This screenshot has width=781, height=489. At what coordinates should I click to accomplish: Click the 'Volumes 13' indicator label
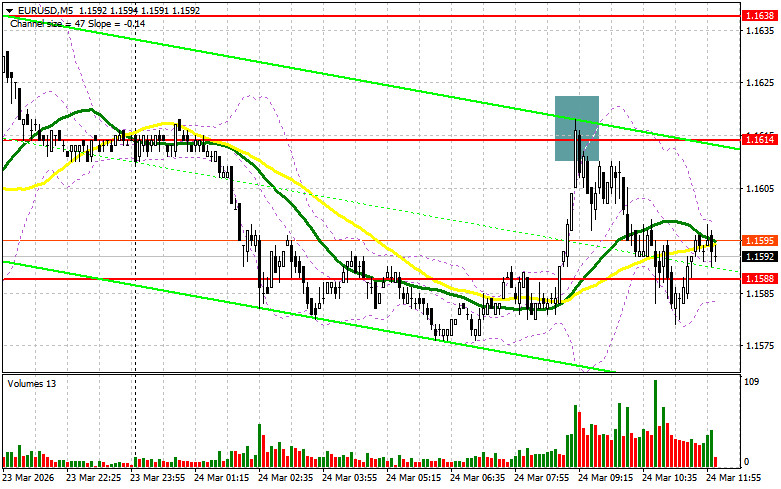click(x=32, y=383)
